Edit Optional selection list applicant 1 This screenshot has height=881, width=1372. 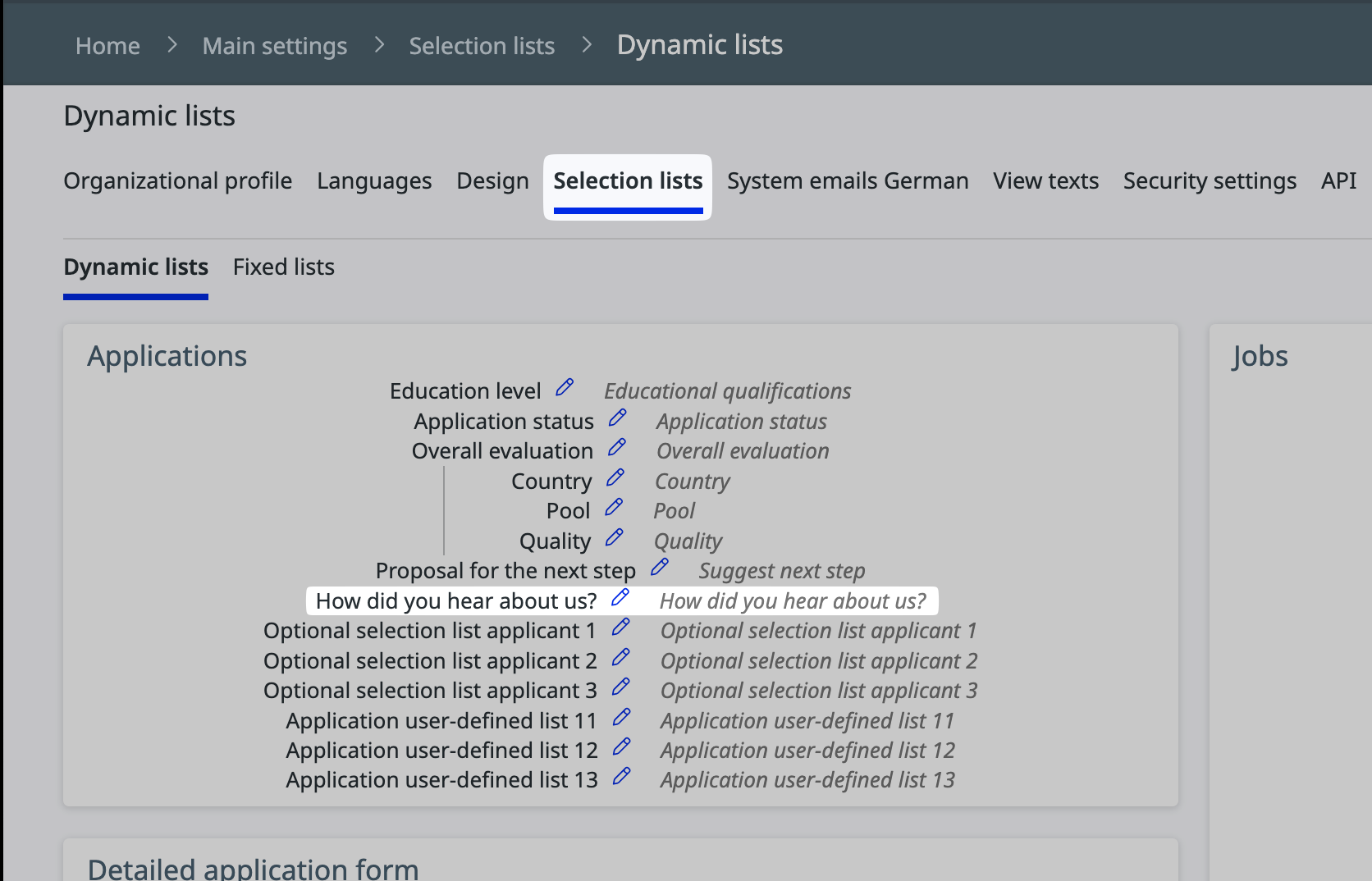(620, 628)
